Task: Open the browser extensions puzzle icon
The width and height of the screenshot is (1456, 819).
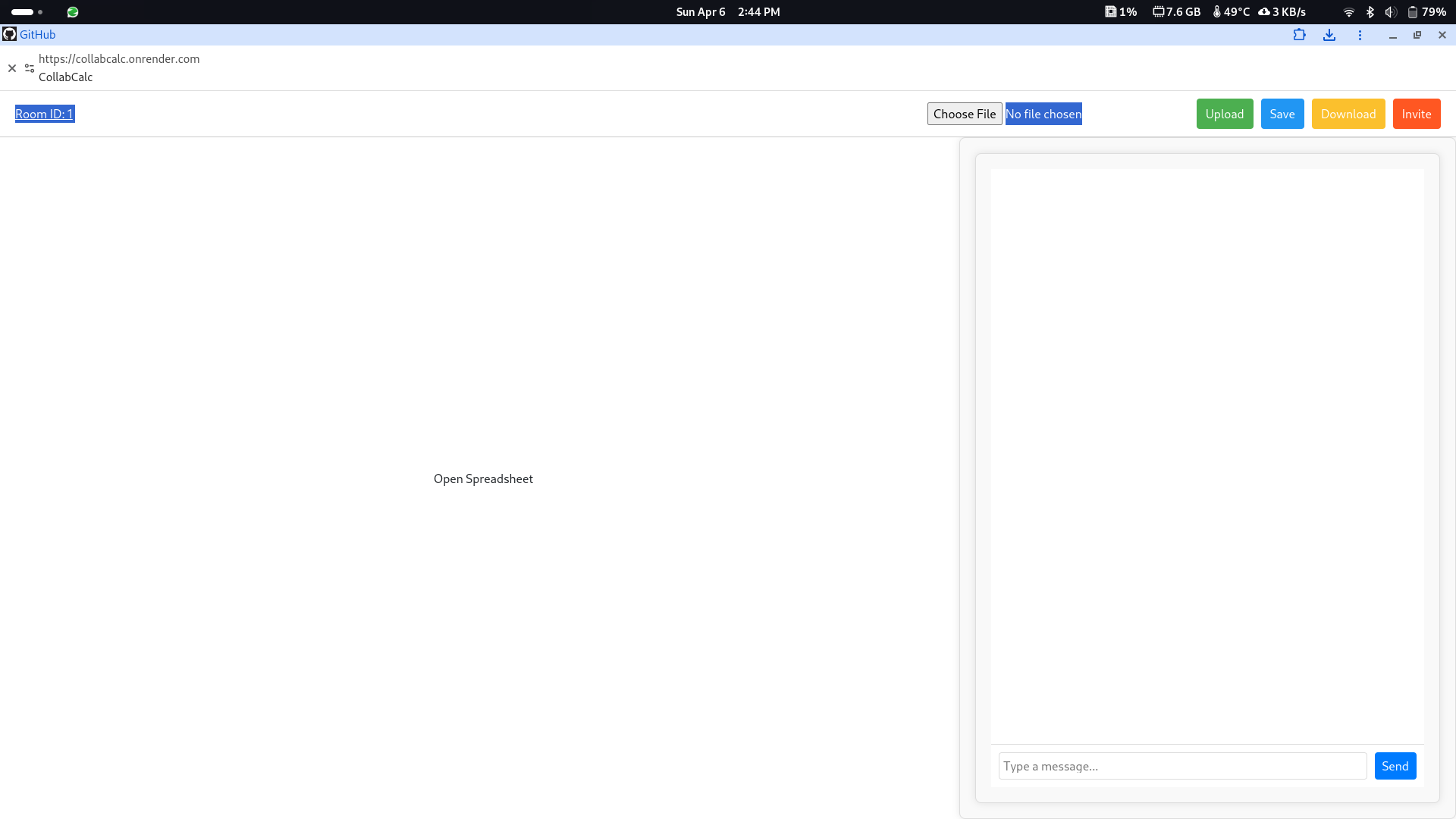Action: pyautogui.click(x=1299, y=35)
